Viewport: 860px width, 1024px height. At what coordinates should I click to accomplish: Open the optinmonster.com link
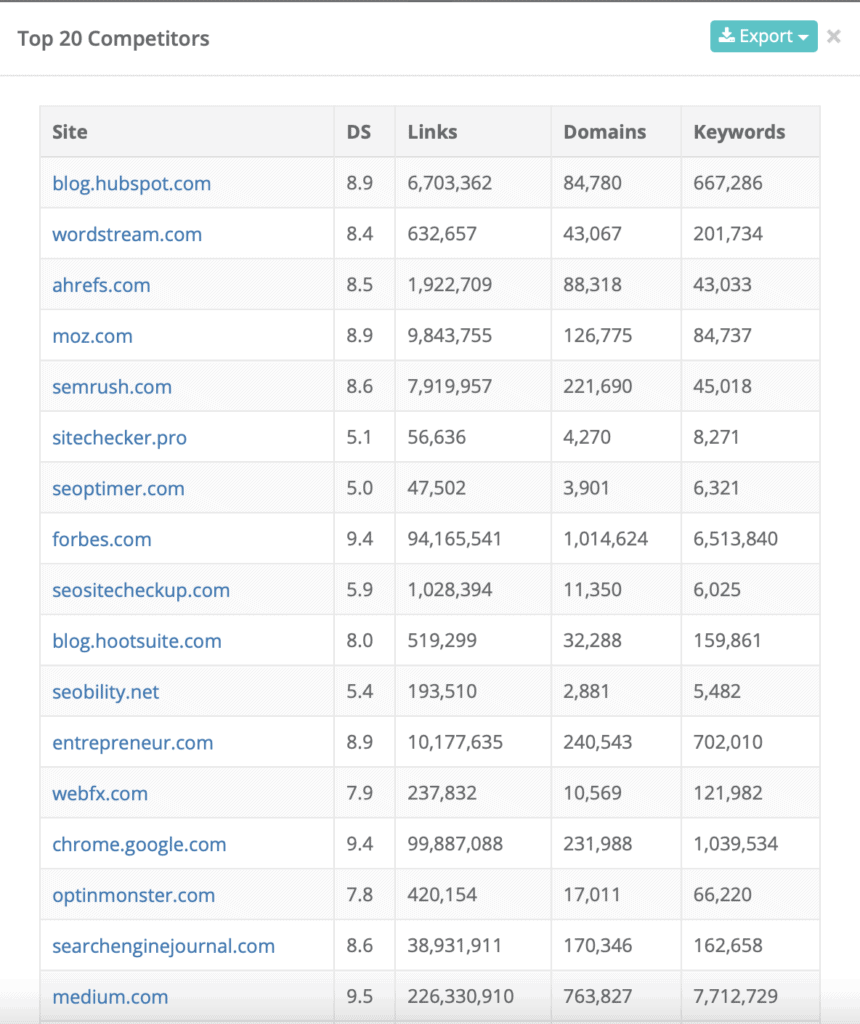pos(133,896)
